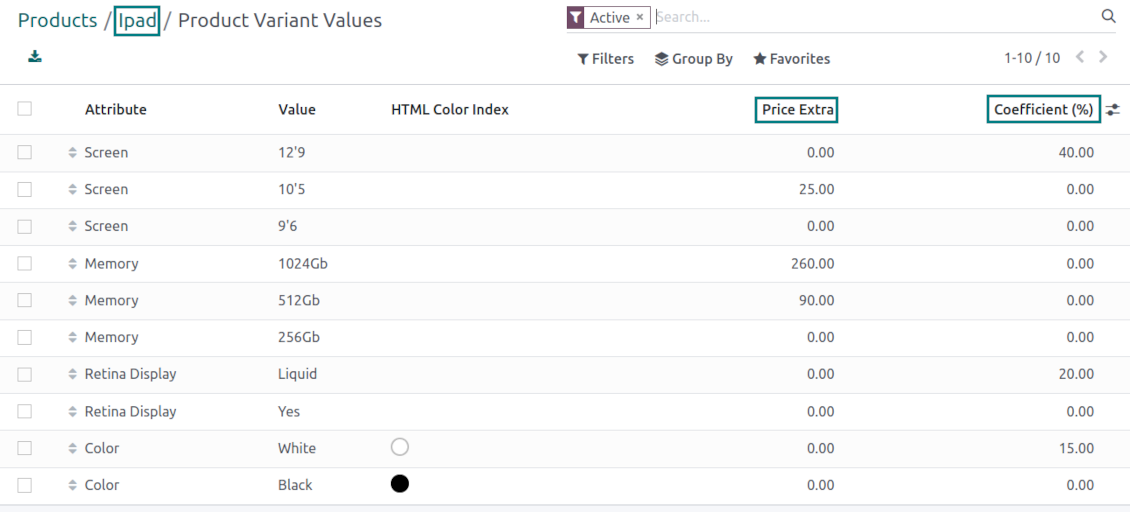Click the drag handle of Memory 512Gb row
1130x512 pixels.
tap(72, 301)
